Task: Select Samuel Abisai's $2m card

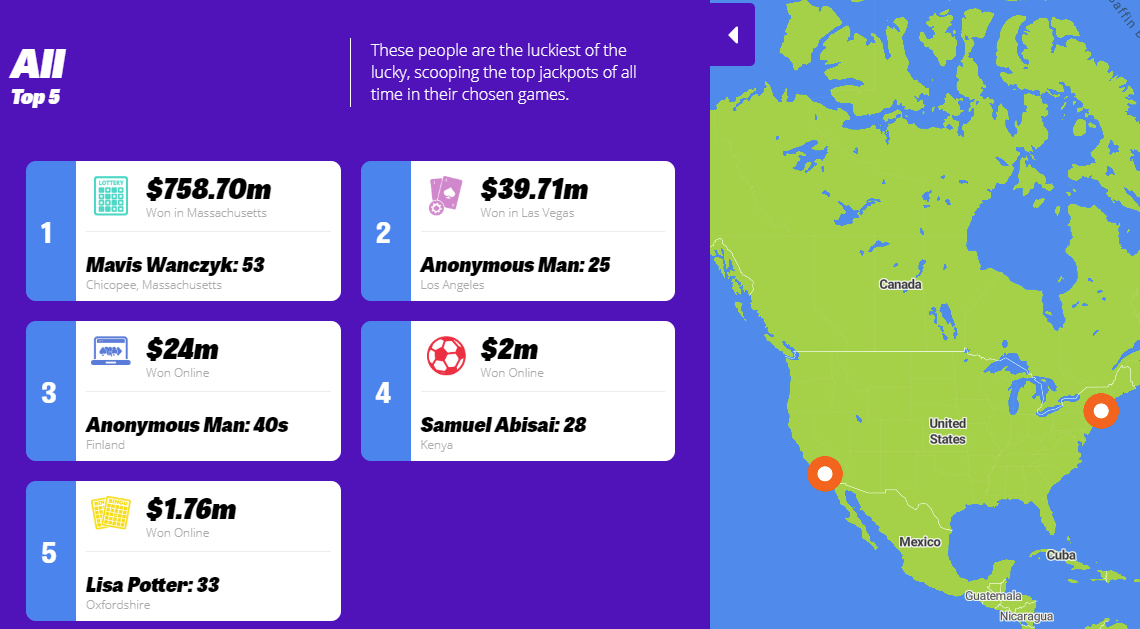Action: click(x=518, y=391)
